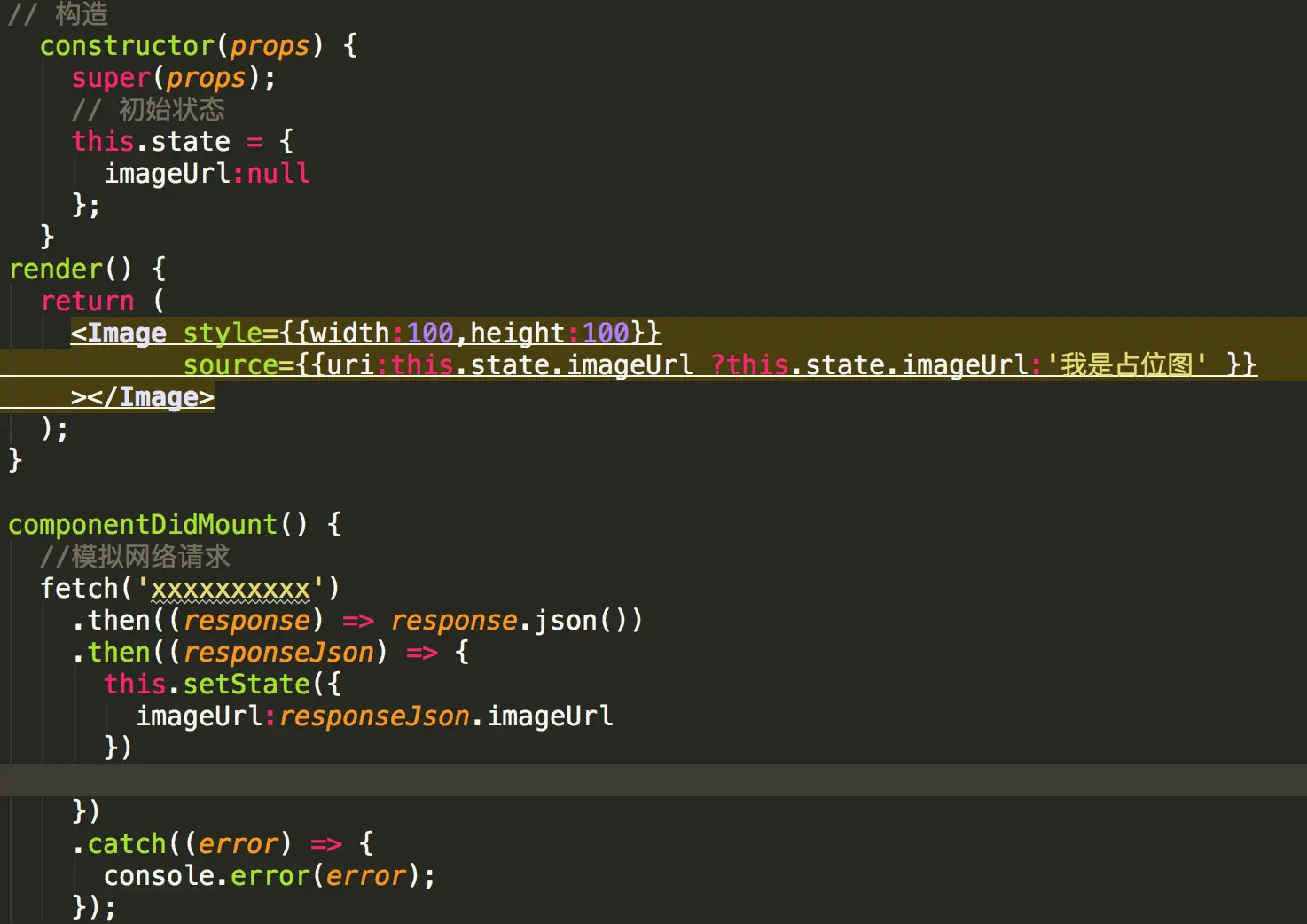Click the '我是占位图' placeholder string
Image resolution: width=1307 pixels, height=924 pixels.
point(1127,364)
